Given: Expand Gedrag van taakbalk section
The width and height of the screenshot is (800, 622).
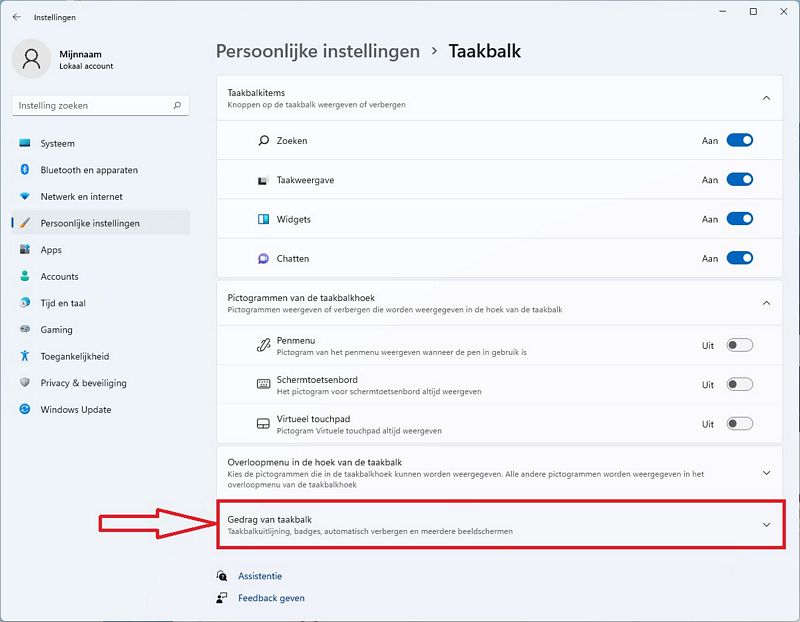Looking at the screenshot, I should click(501, 525).
